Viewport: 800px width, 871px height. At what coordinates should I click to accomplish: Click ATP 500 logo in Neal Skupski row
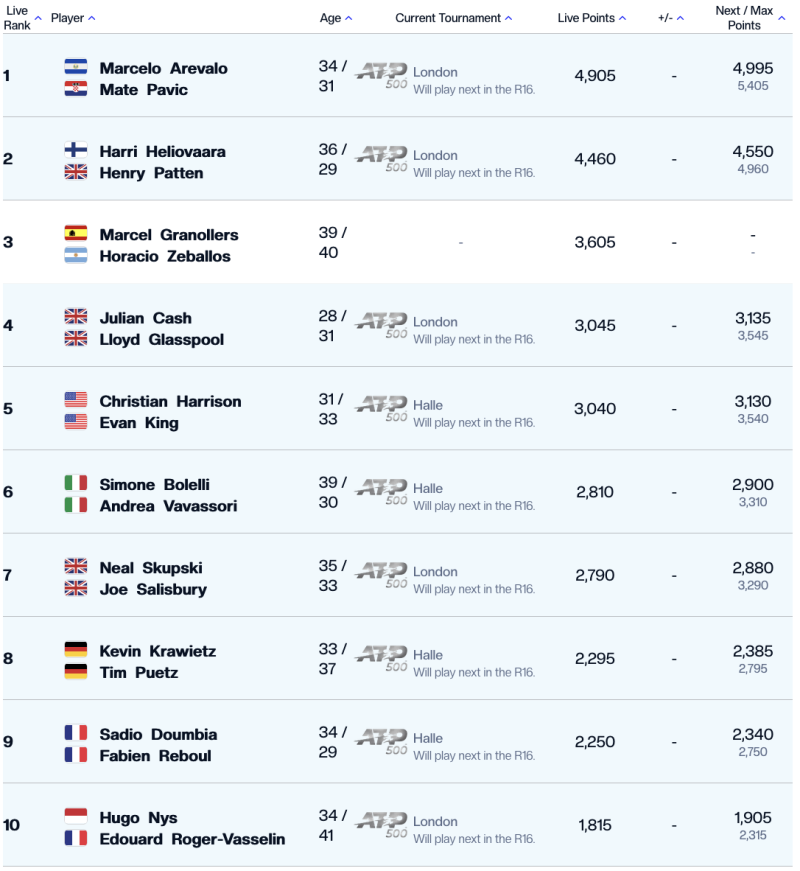pyautogui.click(x=382, y=575)
